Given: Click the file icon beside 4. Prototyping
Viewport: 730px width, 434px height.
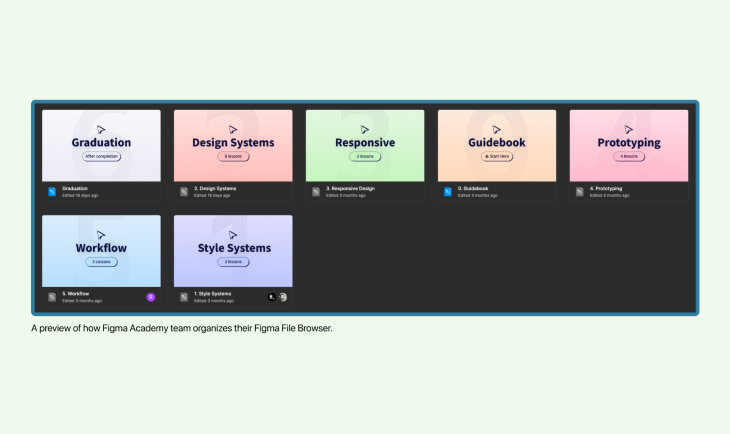Looking at the screenshot, I should [x=580, y=192].
